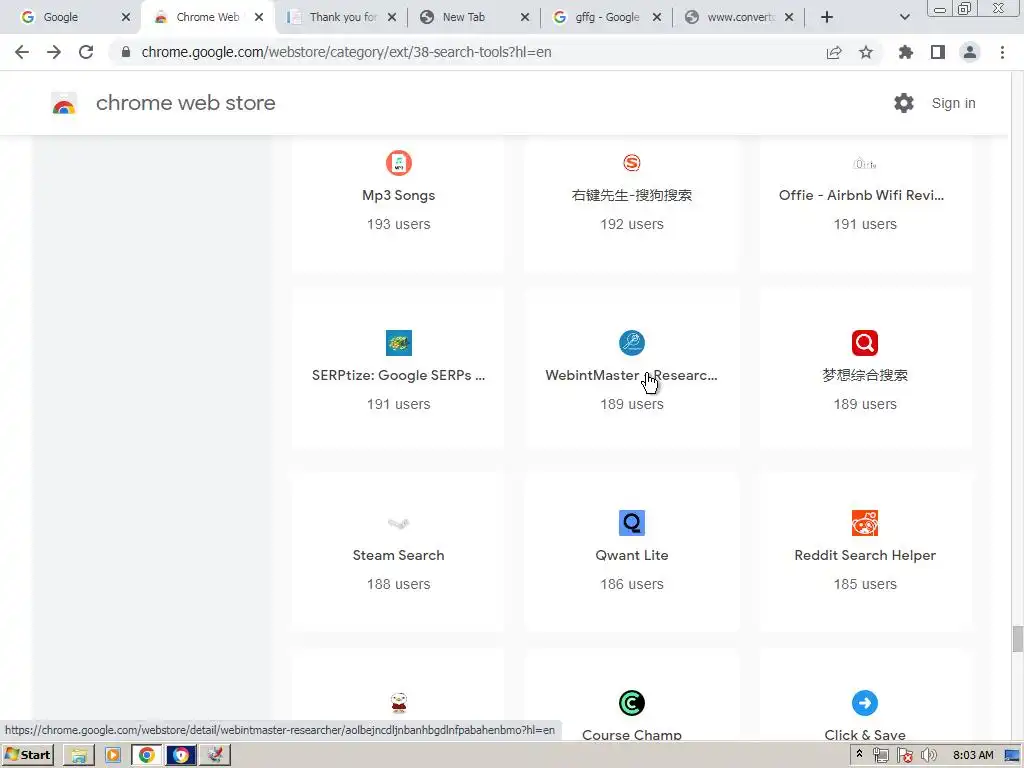The width and height of the screenshot is (1024, 768).
Task: Open the Qwant Lite title link
Action: tap(632, 555)
